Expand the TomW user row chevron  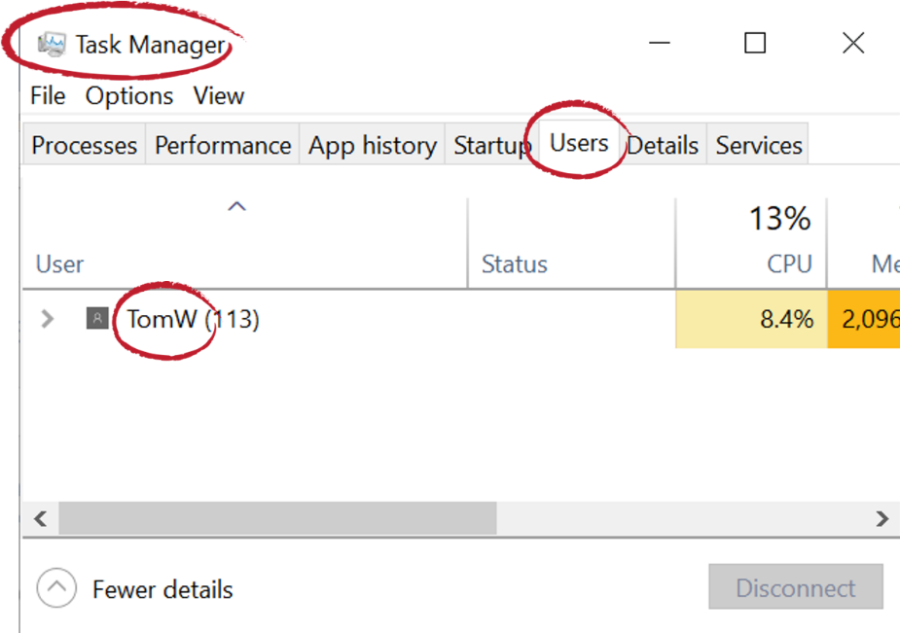[47, 319]
